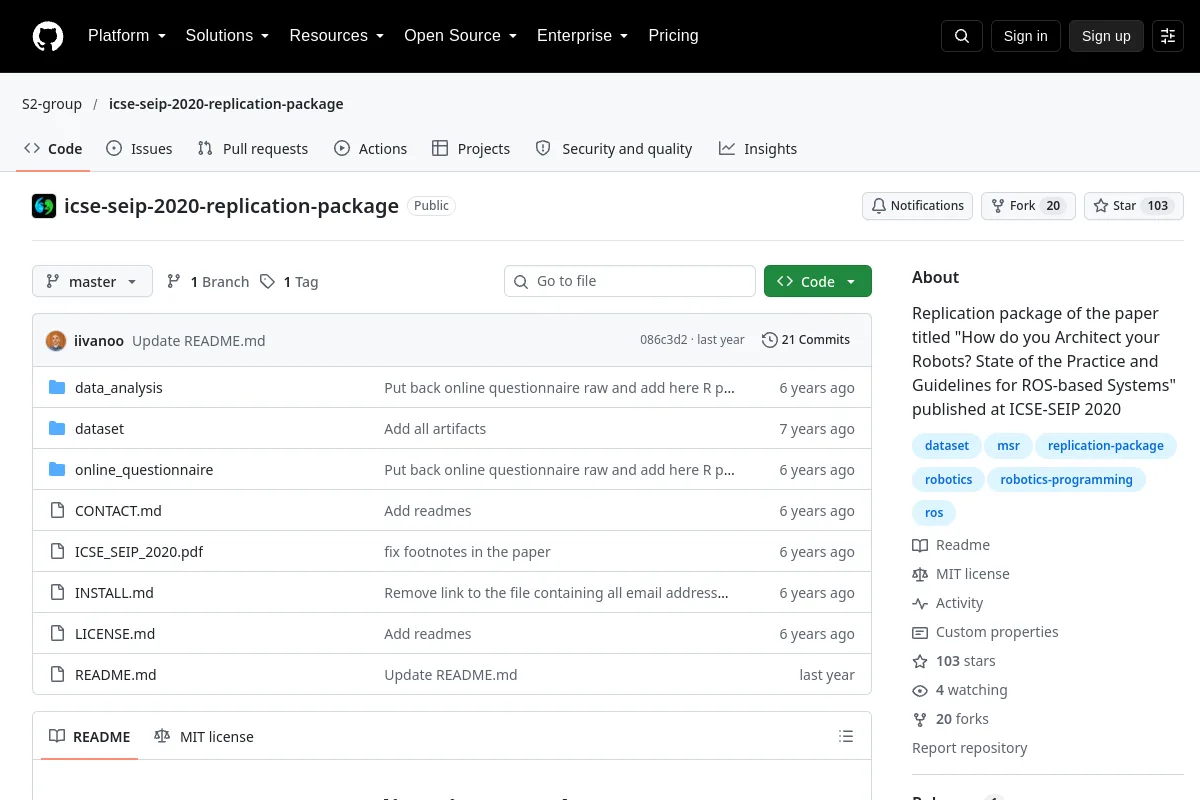This screenshot has height=800, width=1200.
Task: Fork the repository with Fork button
Action: (x=1028, y=206)
